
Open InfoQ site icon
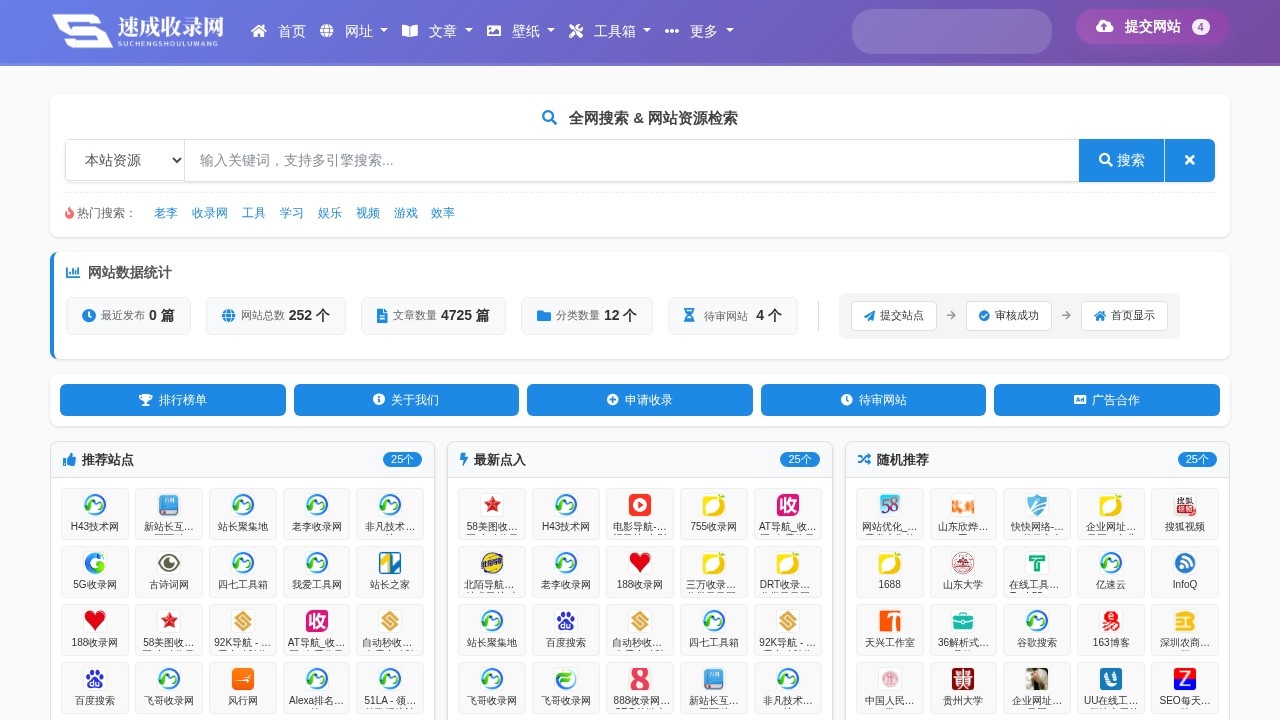point(1185,572)
